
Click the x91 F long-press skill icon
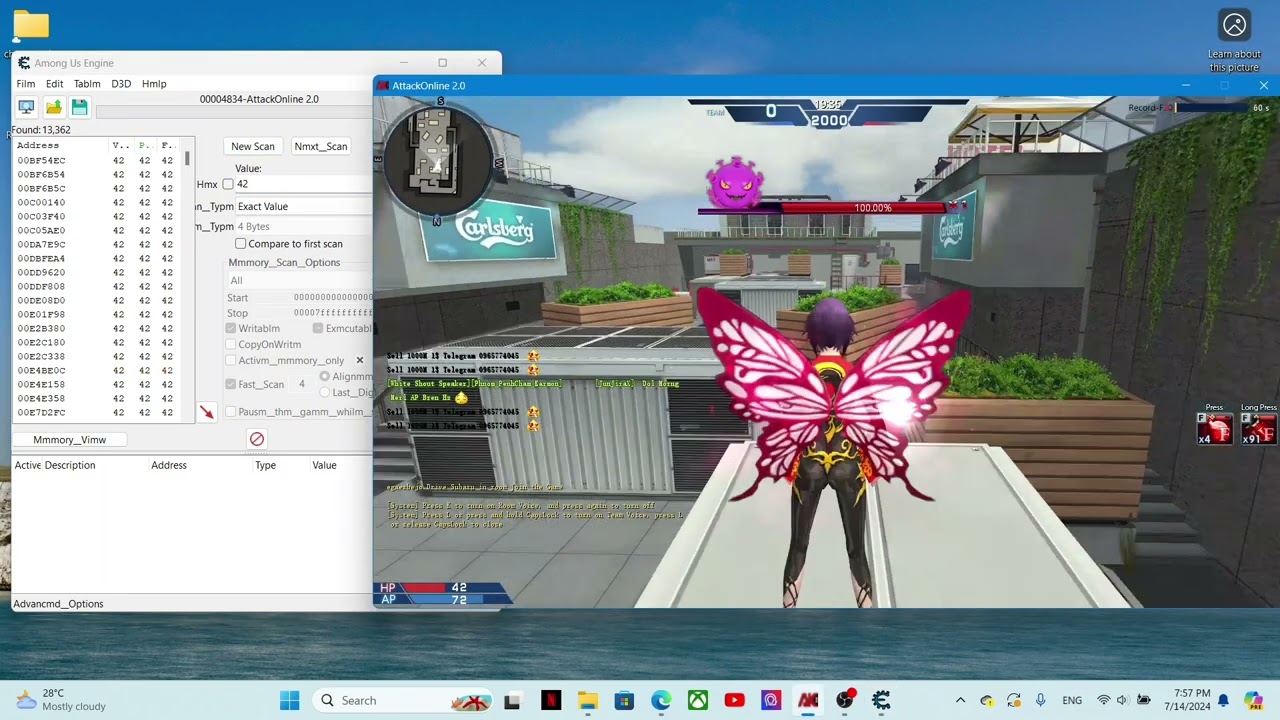[x=1258, y=430]
